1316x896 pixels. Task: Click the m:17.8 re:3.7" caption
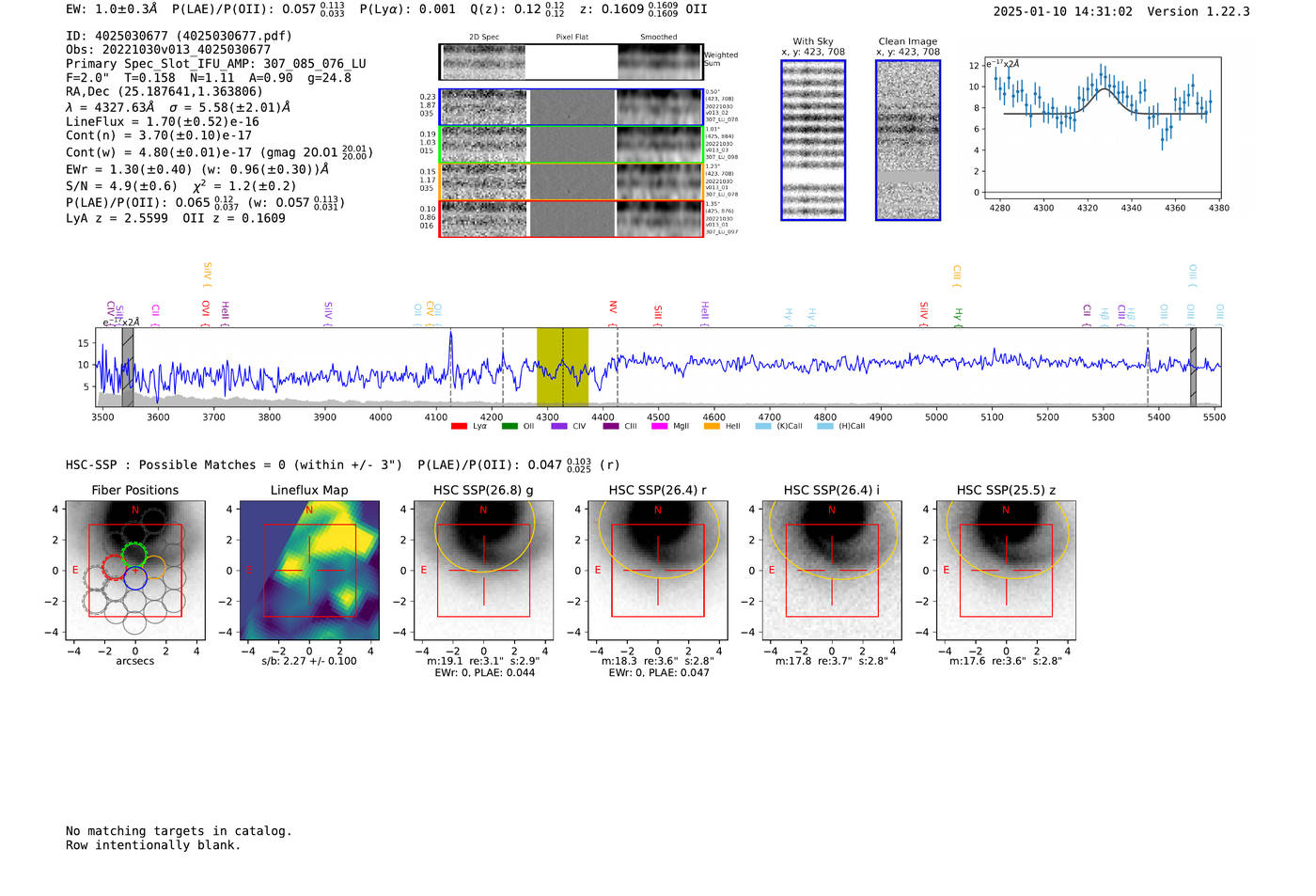(832, 661)
